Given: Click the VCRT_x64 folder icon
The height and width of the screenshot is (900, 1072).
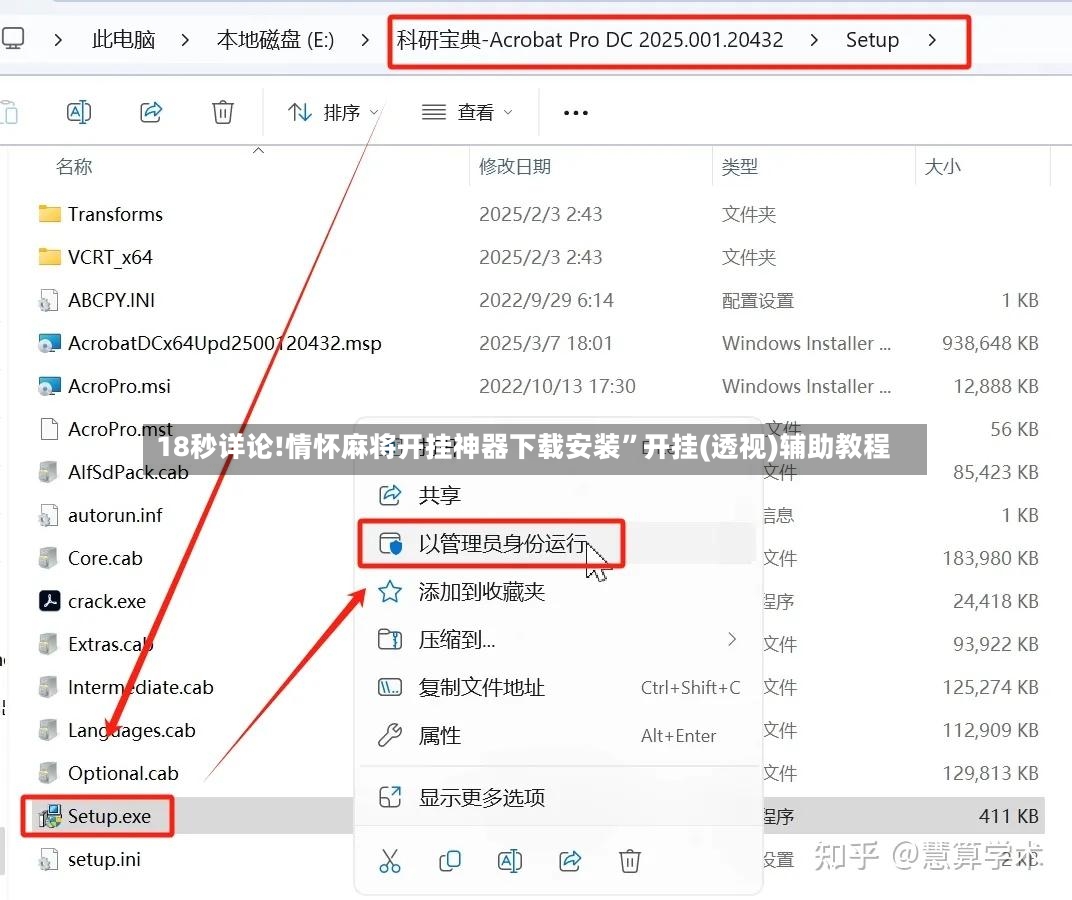Looking at the screenshot, I should 49,257.
